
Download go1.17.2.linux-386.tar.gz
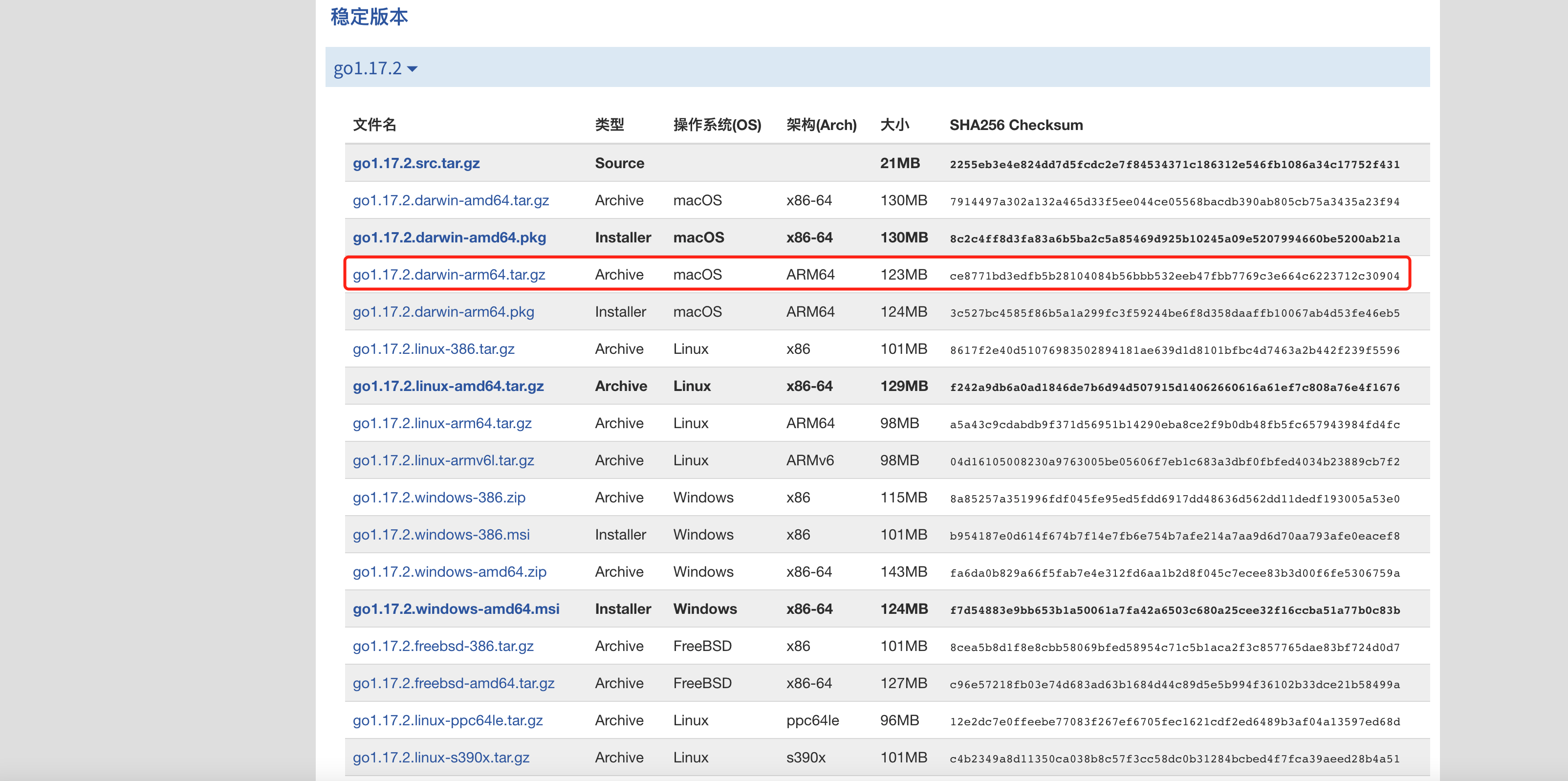click(434, 349)
